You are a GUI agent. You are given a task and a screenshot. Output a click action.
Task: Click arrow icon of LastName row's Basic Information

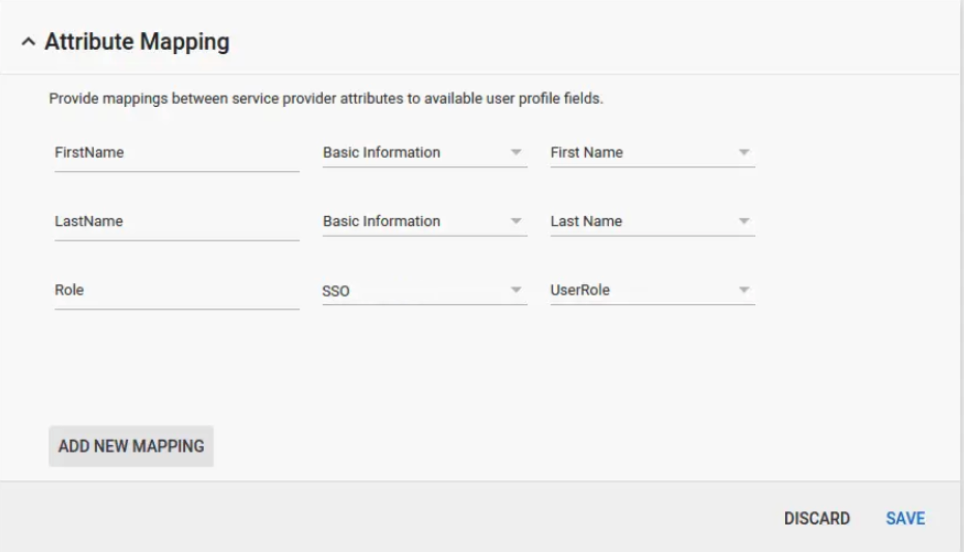click(x=516, y=222)
